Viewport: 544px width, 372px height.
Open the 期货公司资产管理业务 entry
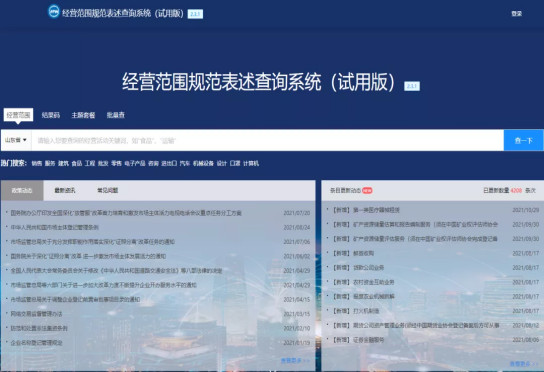point(416,326)
